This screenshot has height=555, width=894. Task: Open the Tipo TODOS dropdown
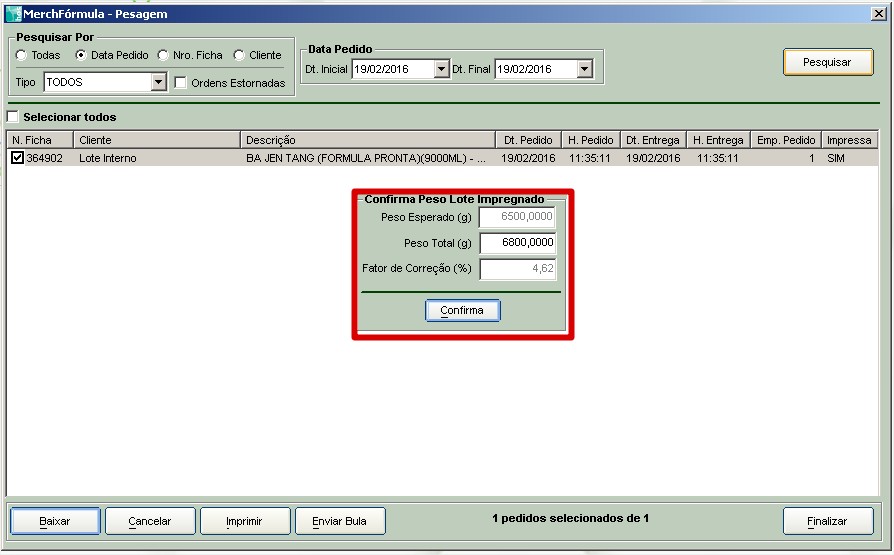pos(158,82)
